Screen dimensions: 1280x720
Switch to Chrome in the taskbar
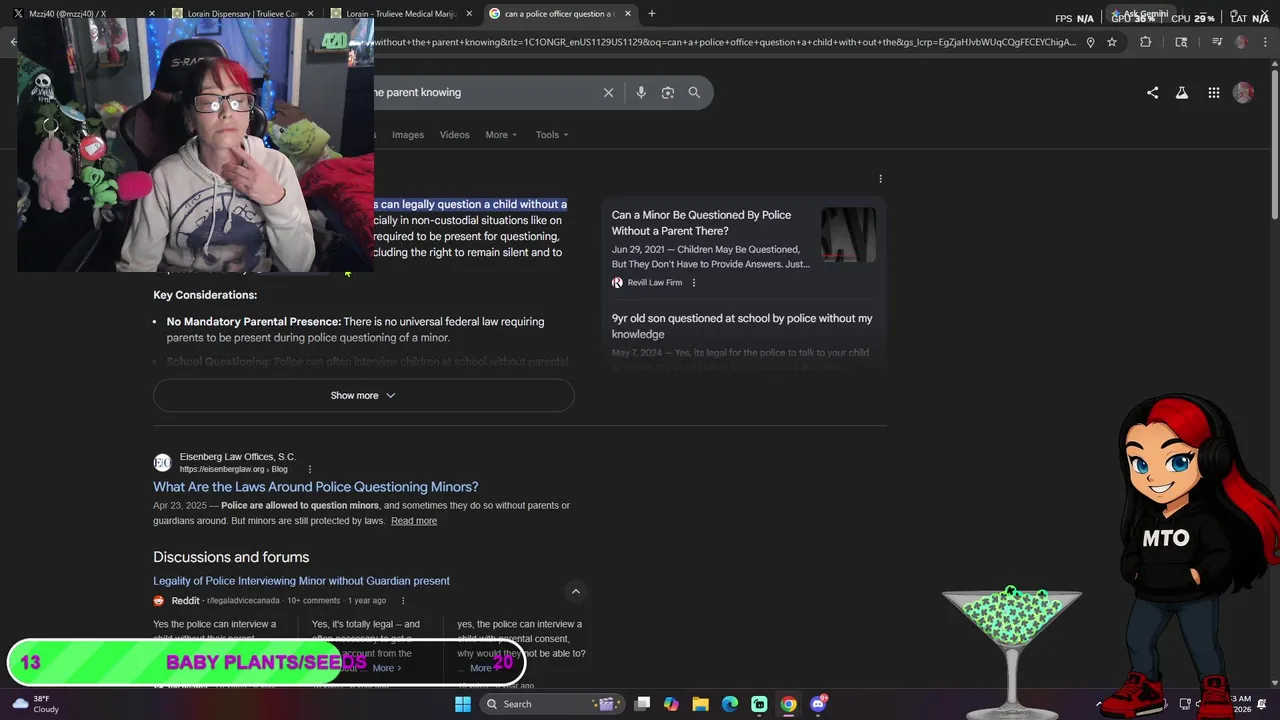pos(789,704)
